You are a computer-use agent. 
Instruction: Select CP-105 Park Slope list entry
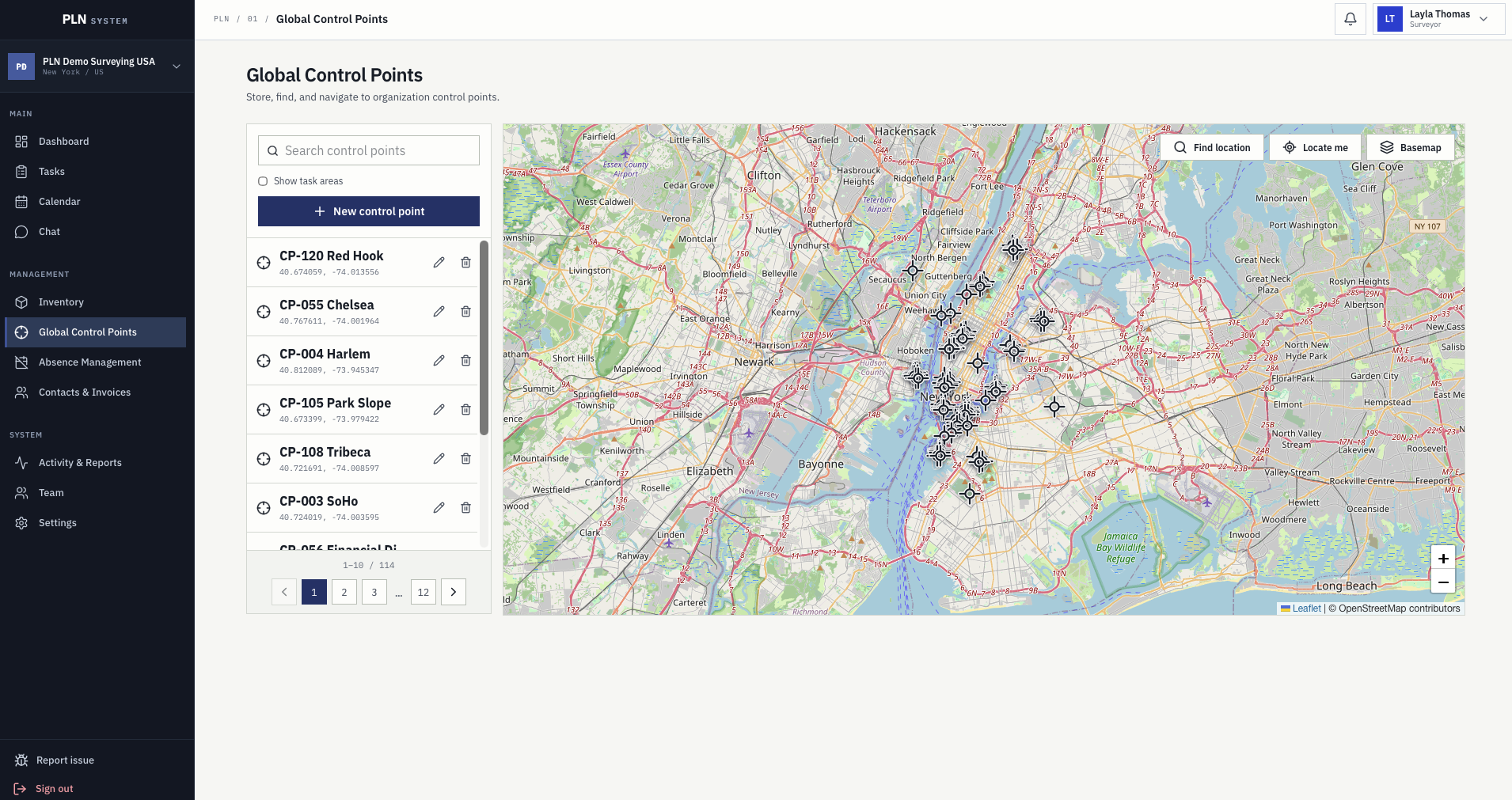pos(362,410)
